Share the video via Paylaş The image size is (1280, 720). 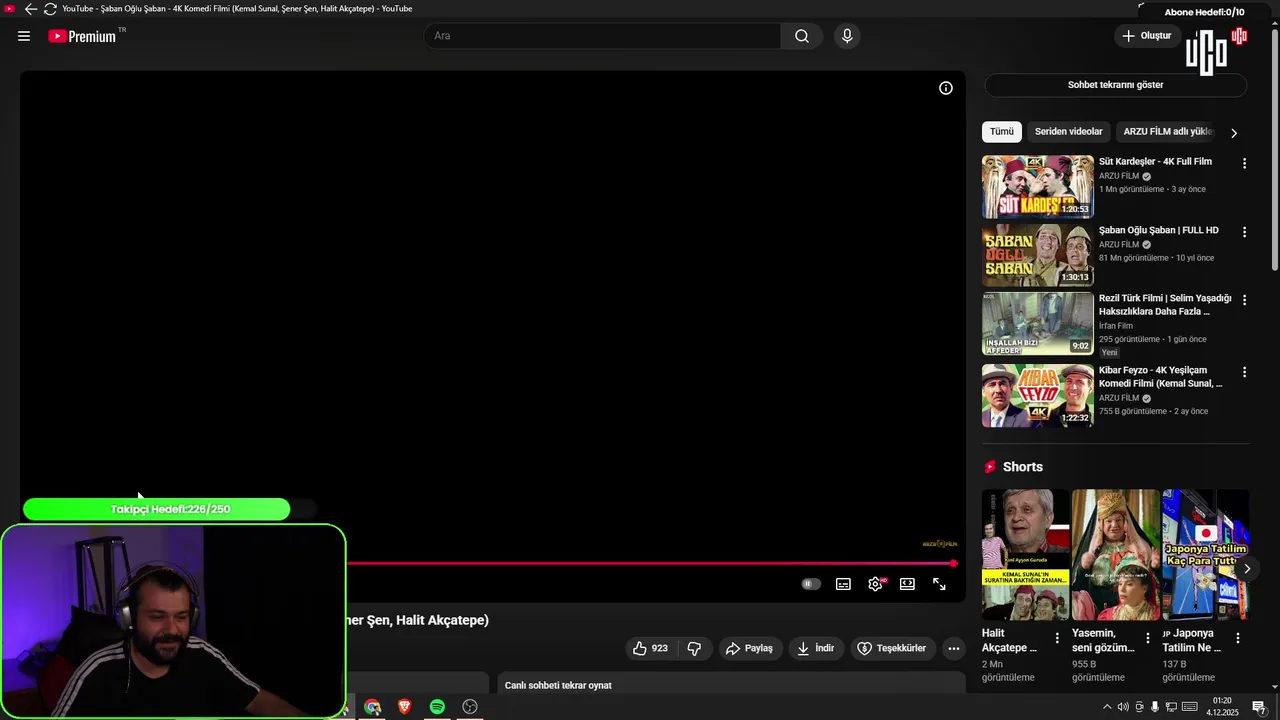(x=749, y=648)
